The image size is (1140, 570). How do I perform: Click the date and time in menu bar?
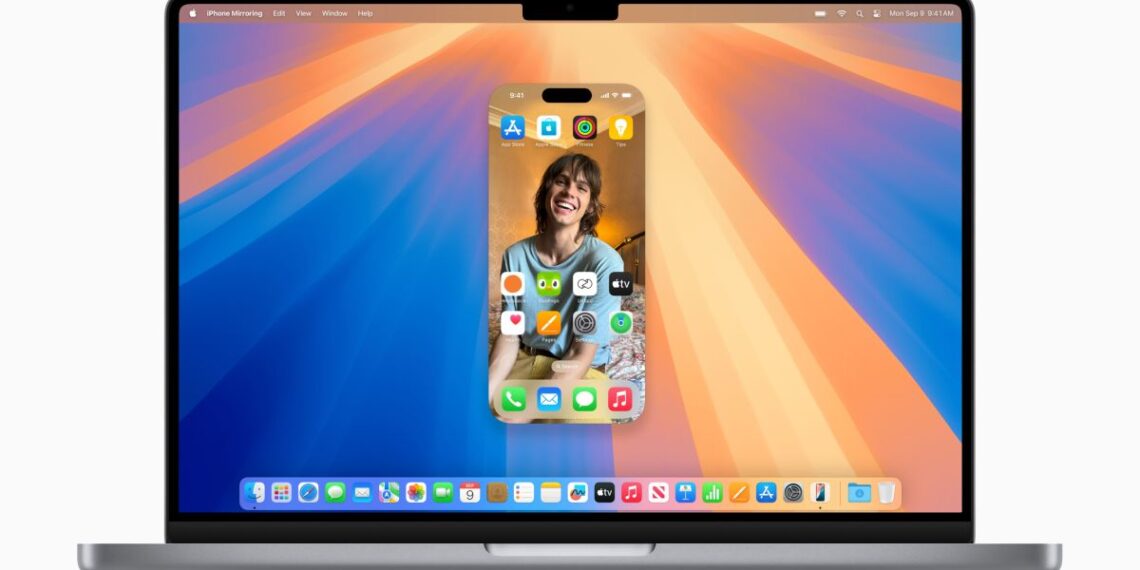[921, 13]
